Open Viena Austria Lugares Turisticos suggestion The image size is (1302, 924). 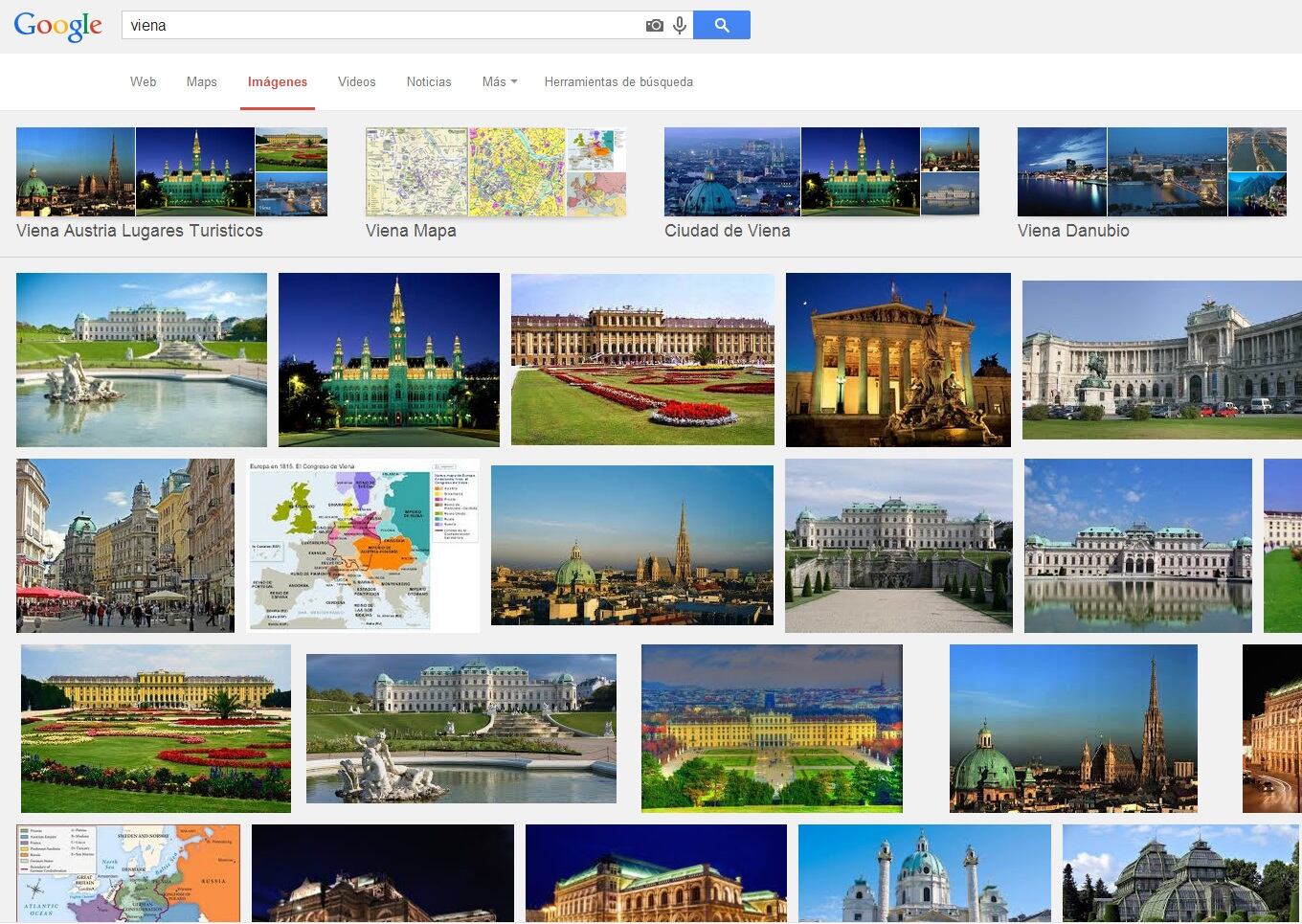pyautogui.click(x=139, y=231)
